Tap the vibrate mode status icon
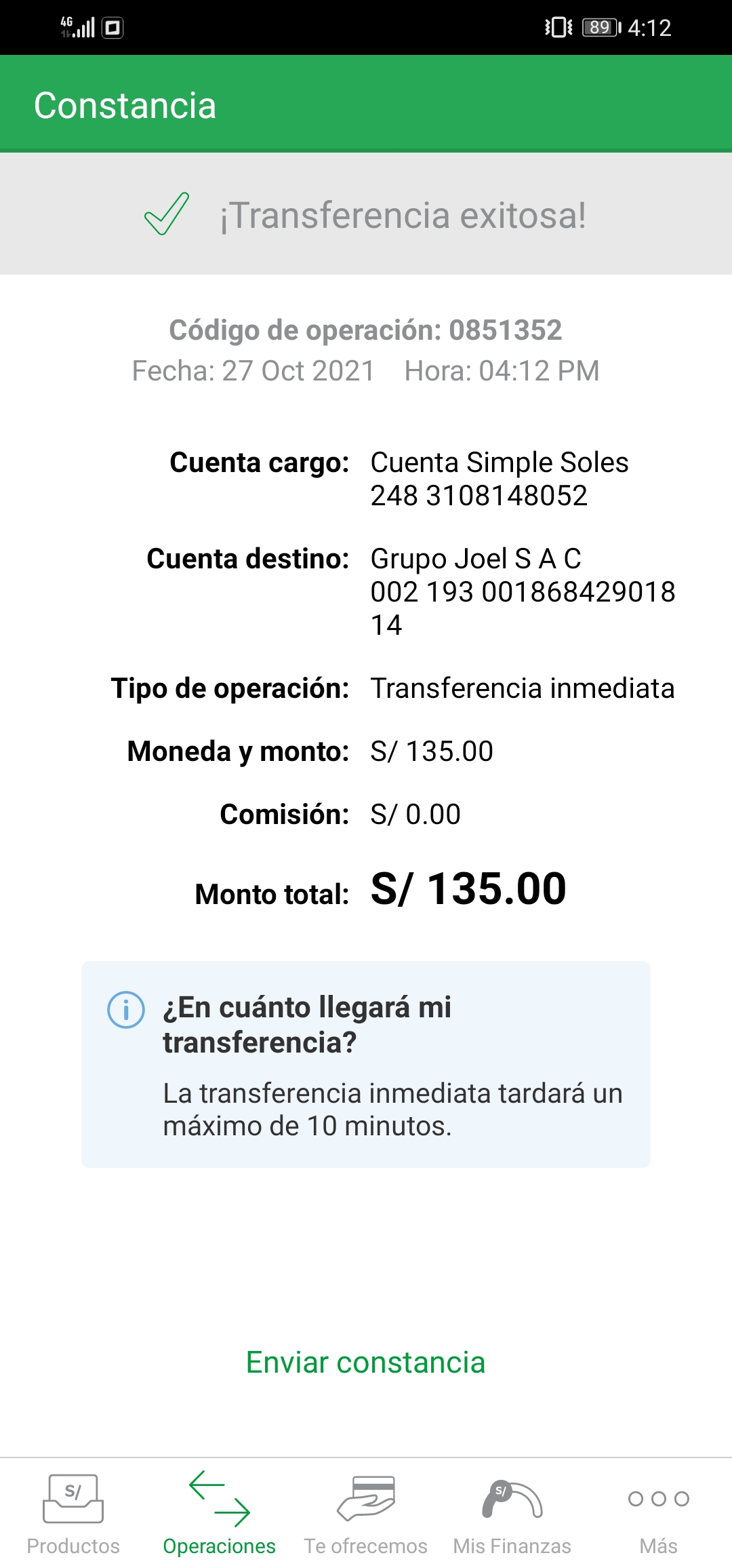This screenshot has height=1568, width=732. pos(558,28)
